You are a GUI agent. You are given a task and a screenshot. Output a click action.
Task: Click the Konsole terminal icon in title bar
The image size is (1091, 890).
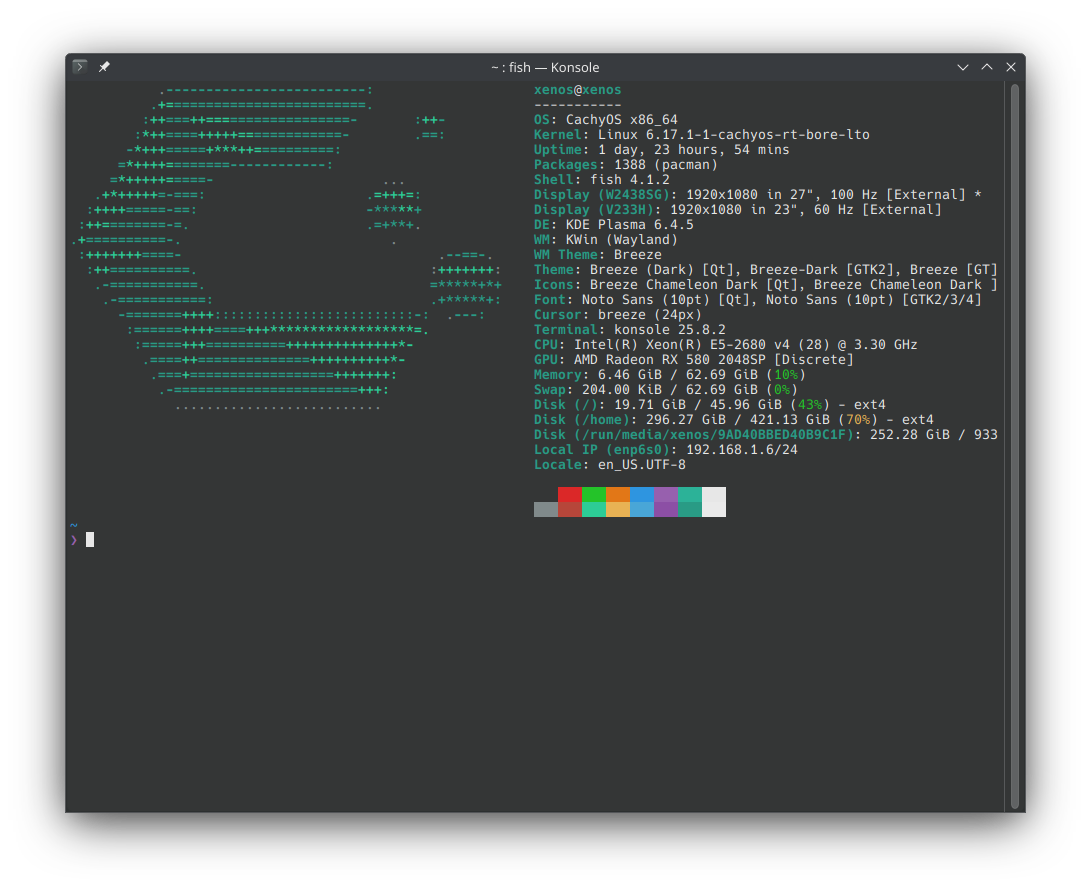pyautogui.click(x=80, y=67)
